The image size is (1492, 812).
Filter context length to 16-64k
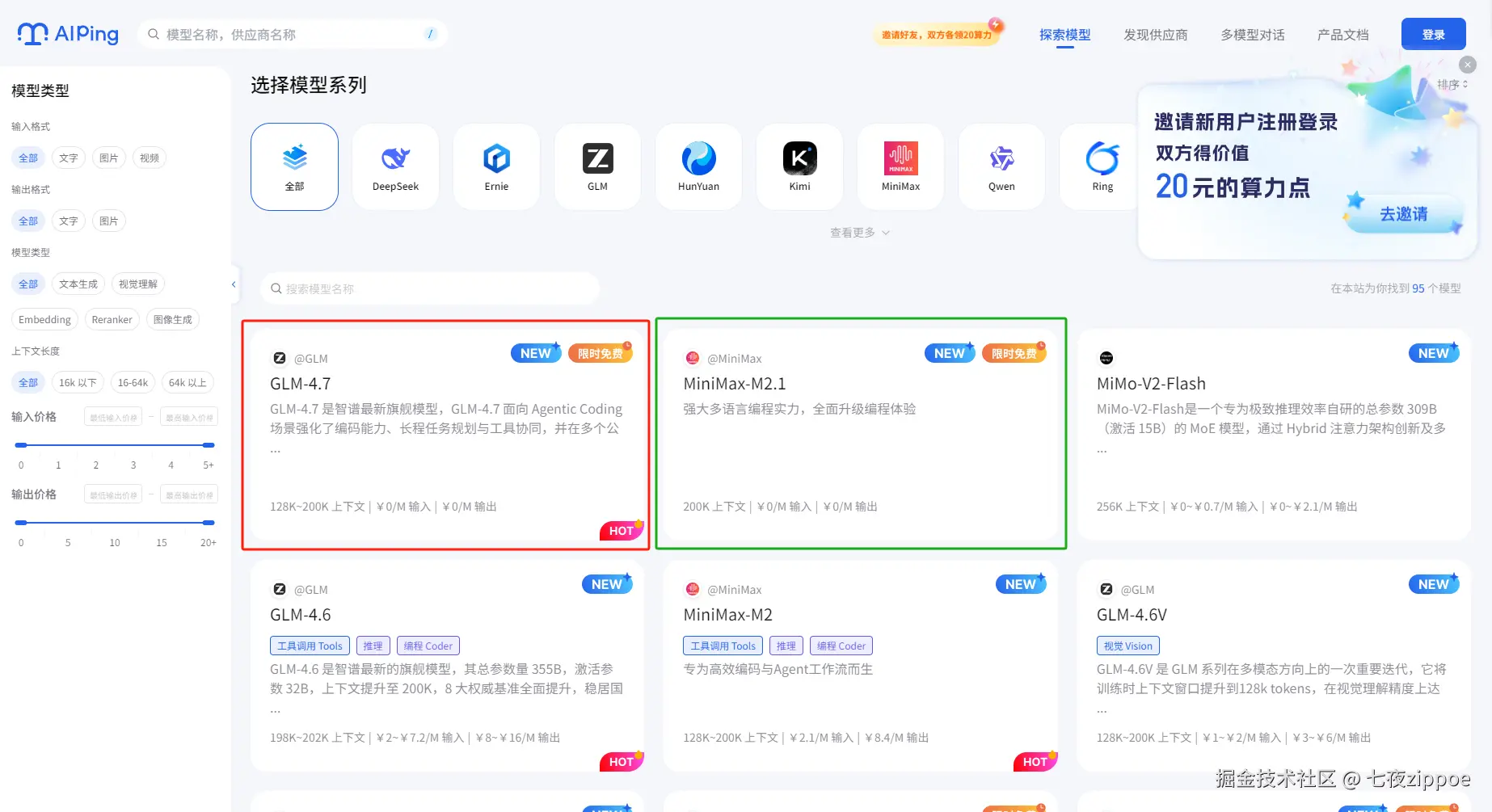(133, 382)
